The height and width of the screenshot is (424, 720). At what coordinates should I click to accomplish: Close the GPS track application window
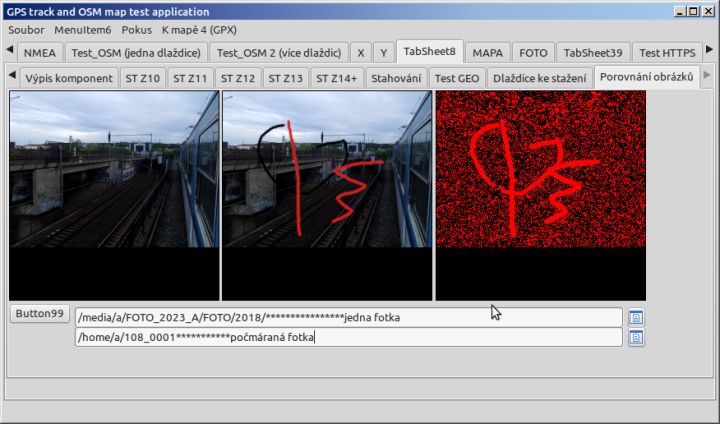coord(708,11)
